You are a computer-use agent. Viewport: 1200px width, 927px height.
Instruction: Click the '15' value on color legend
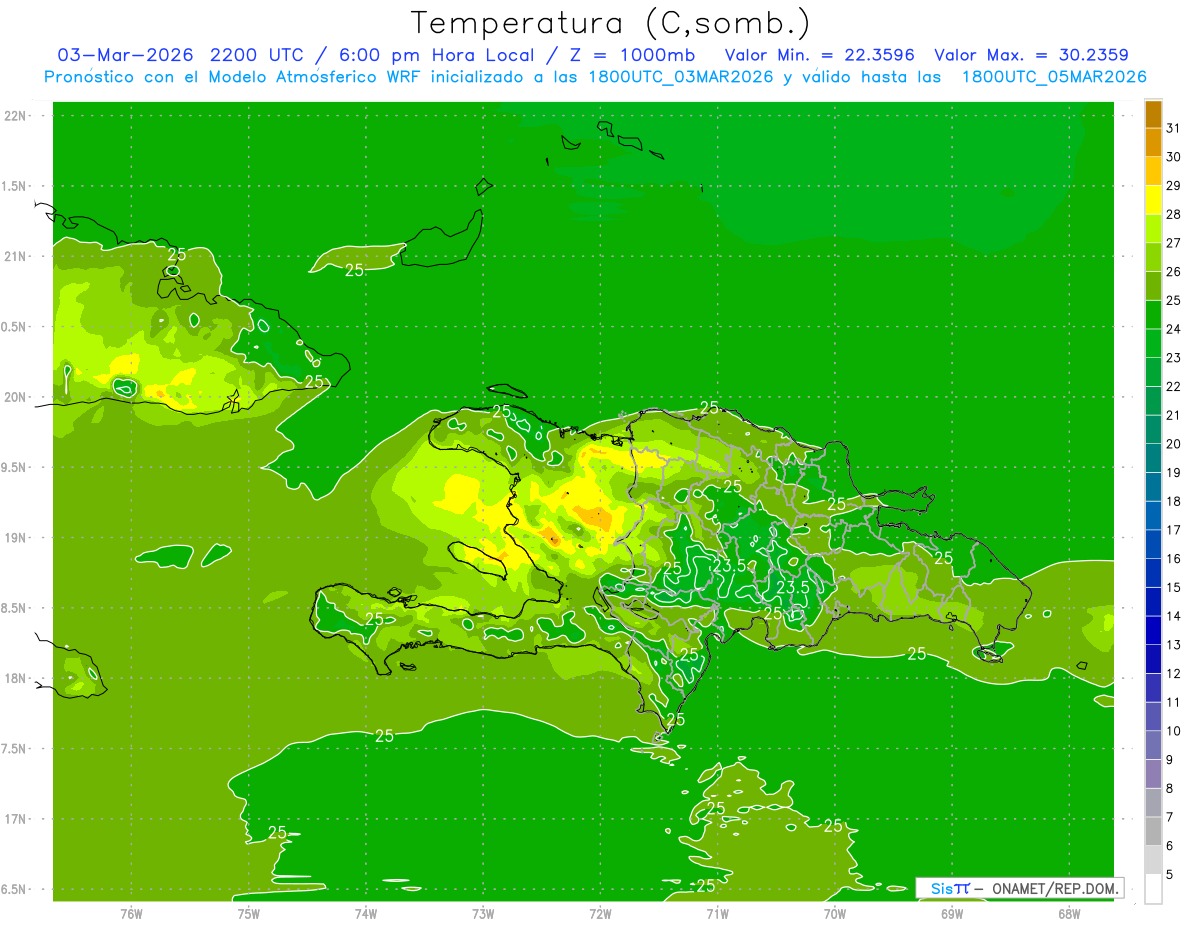(x=1174, y=588)
